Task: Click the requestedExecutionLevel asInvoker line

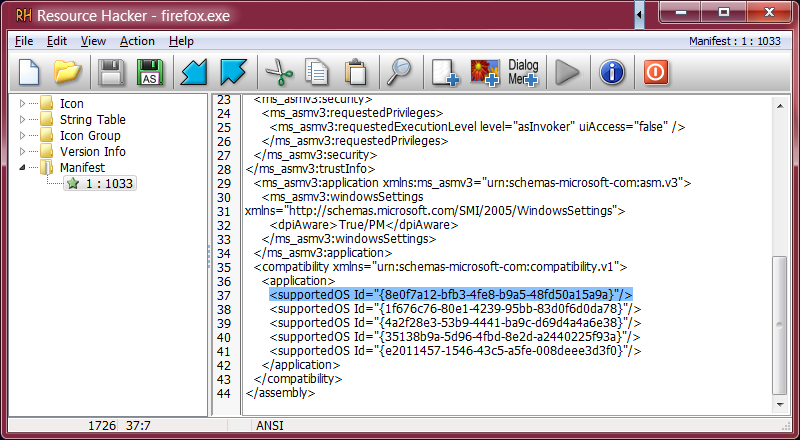Action: [x=477, y=127]
